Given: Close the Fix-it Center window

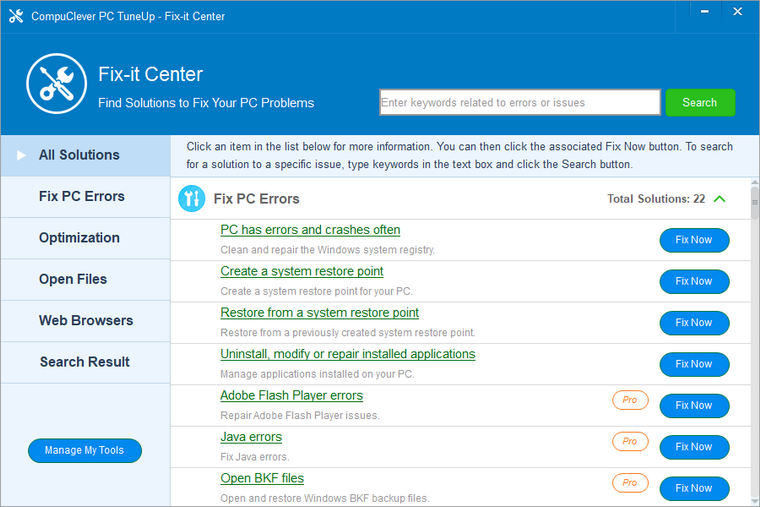Looking at the screenshot, I should click(738, 14).
